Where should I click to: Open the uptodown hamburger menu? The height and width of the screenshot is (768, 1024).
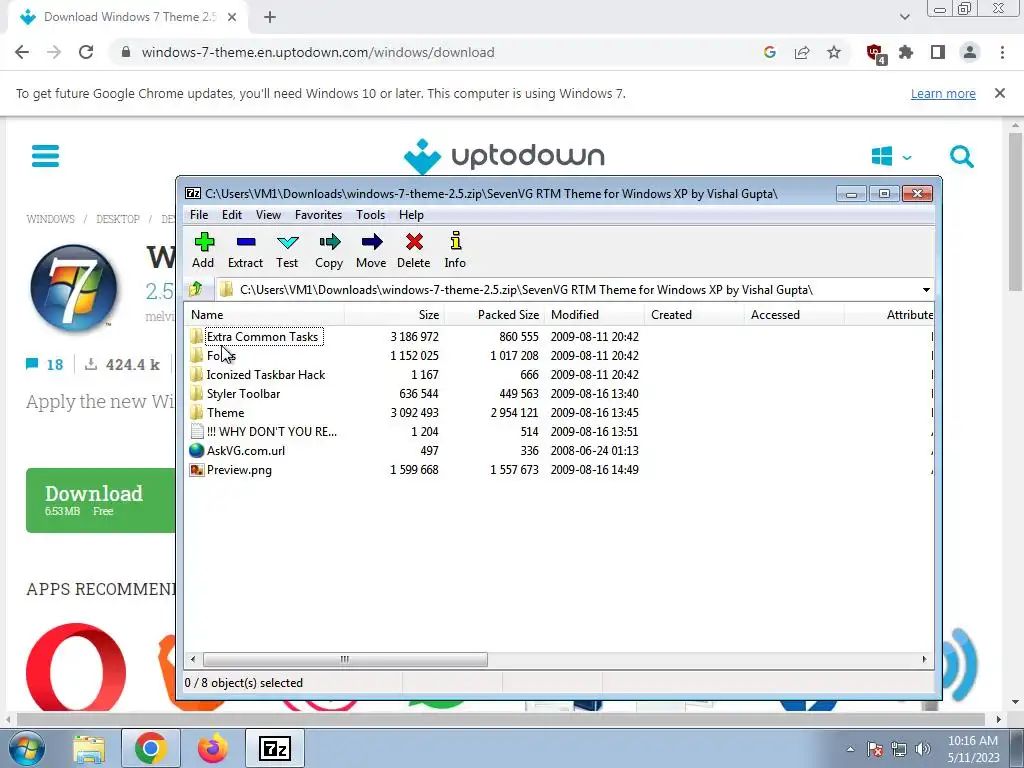tap(45, 156)
